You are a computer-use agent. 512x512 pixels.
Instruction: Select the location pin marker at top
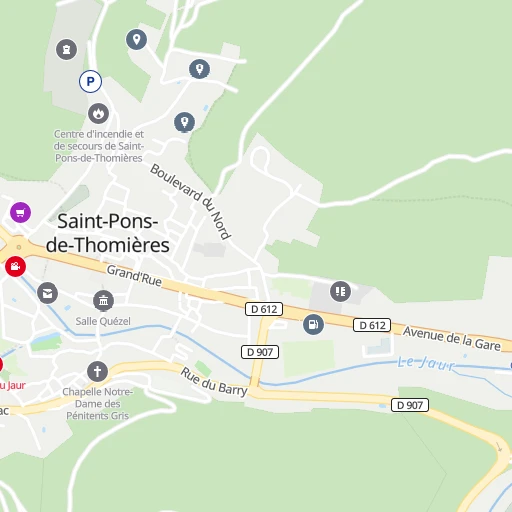(136, 39)
